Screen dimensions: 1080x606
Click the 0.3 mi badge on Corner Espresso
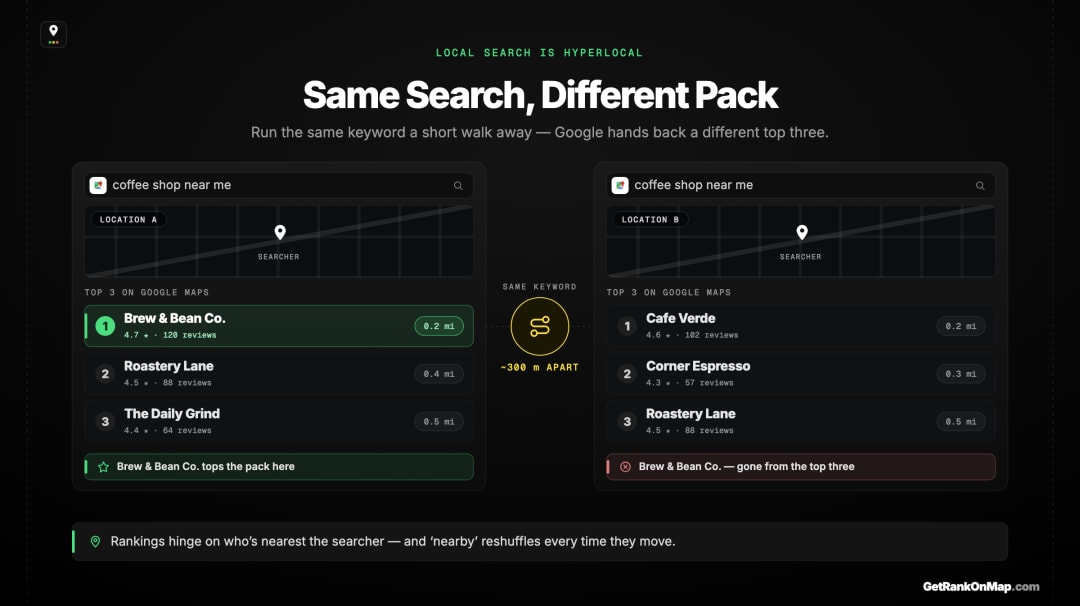pyautogui.click(x=961, y=374)
